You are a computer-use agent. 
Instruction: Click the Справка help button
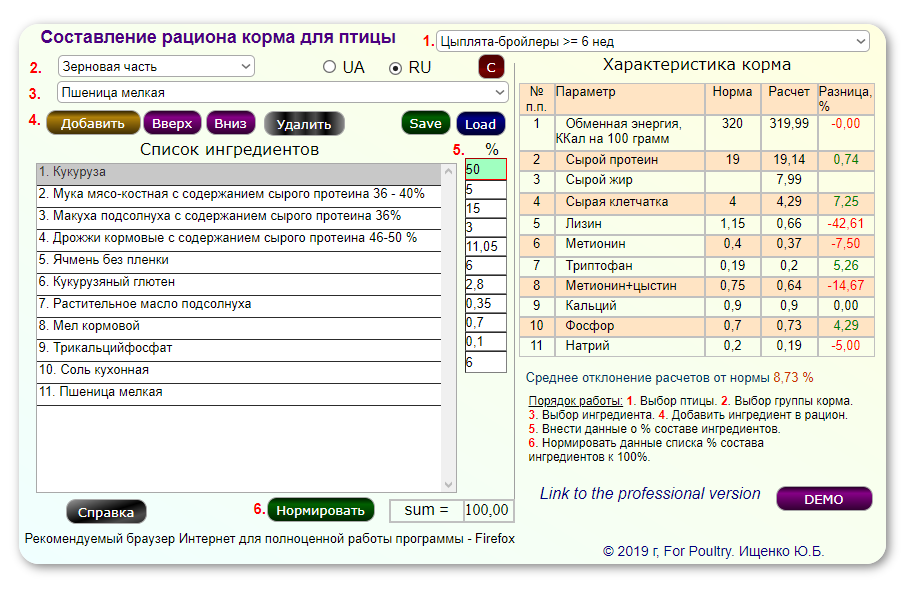[106, 512]
